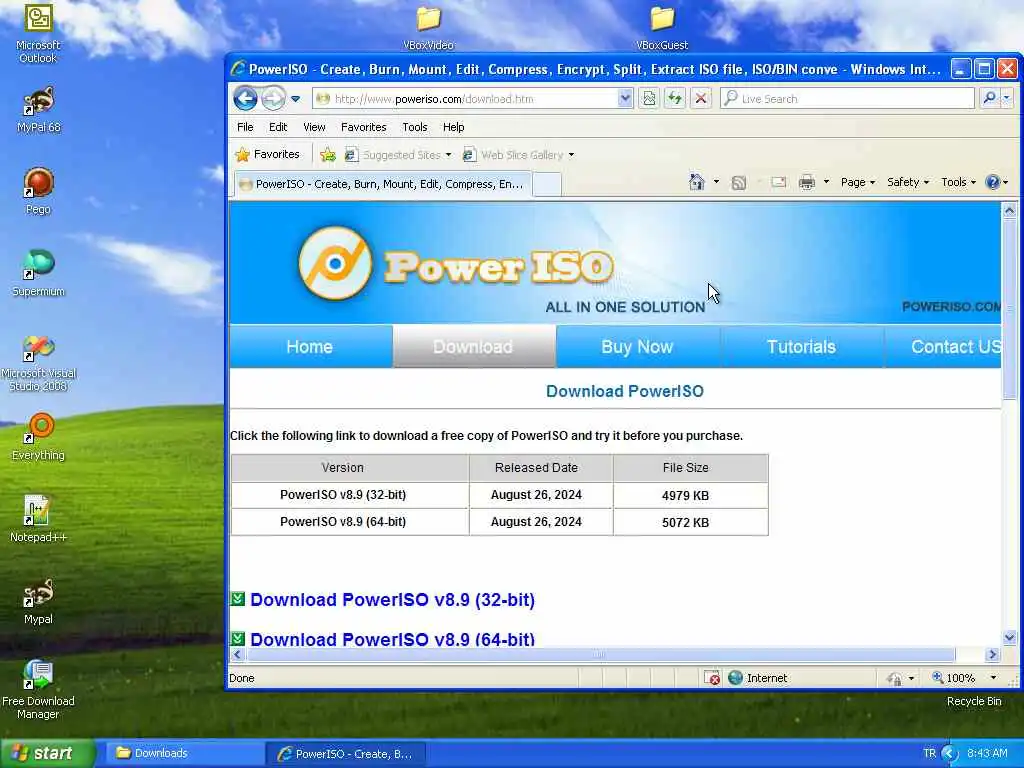The image size is (1024, 768).
Task: Open the Tools menu in menu bar
Action: coord(415,127)
